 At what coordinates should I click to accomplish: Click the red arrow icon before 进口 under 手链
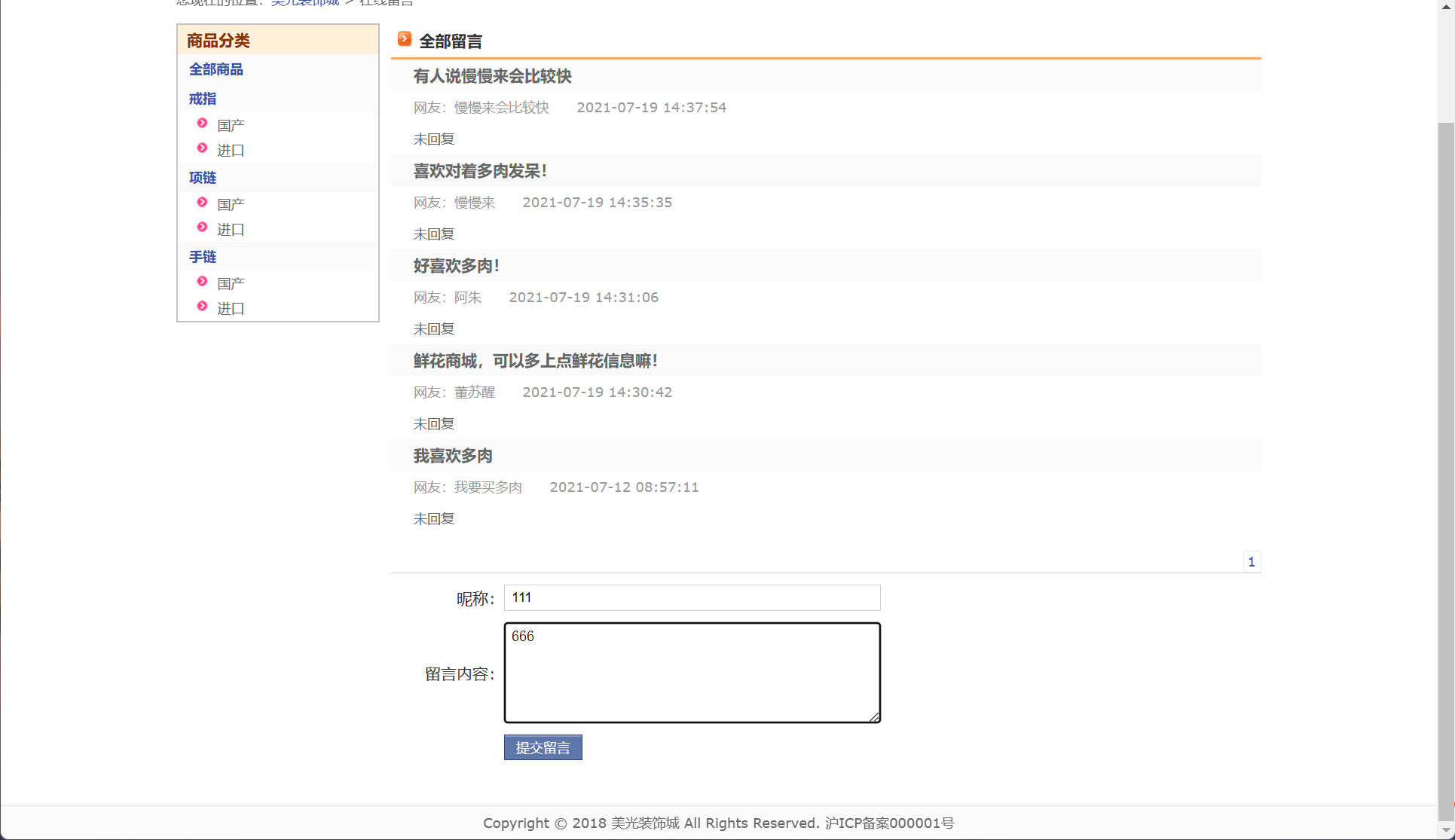click(x=201, y=307)
